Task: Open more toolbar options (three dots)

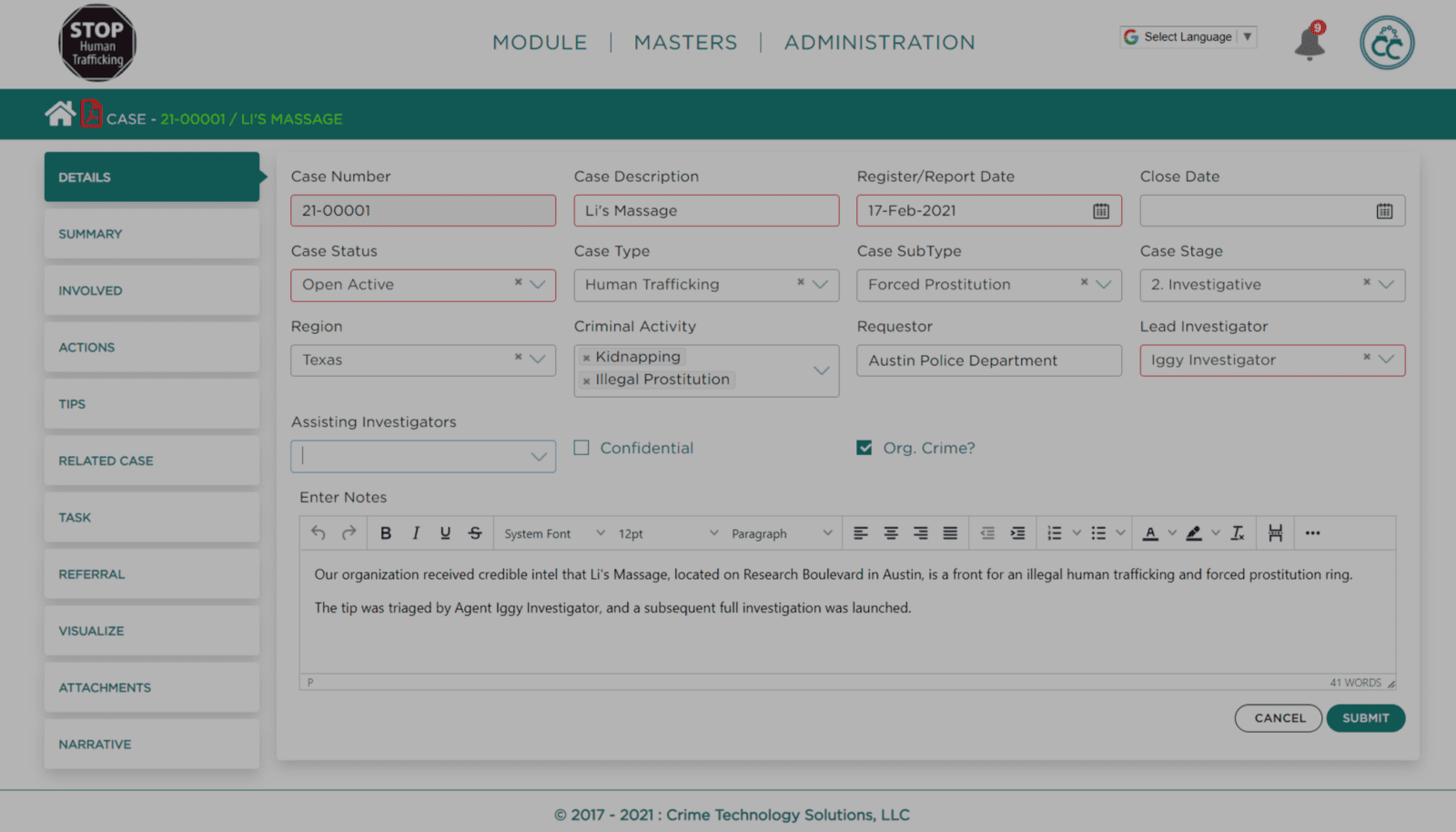Action: pos(1312,533)
